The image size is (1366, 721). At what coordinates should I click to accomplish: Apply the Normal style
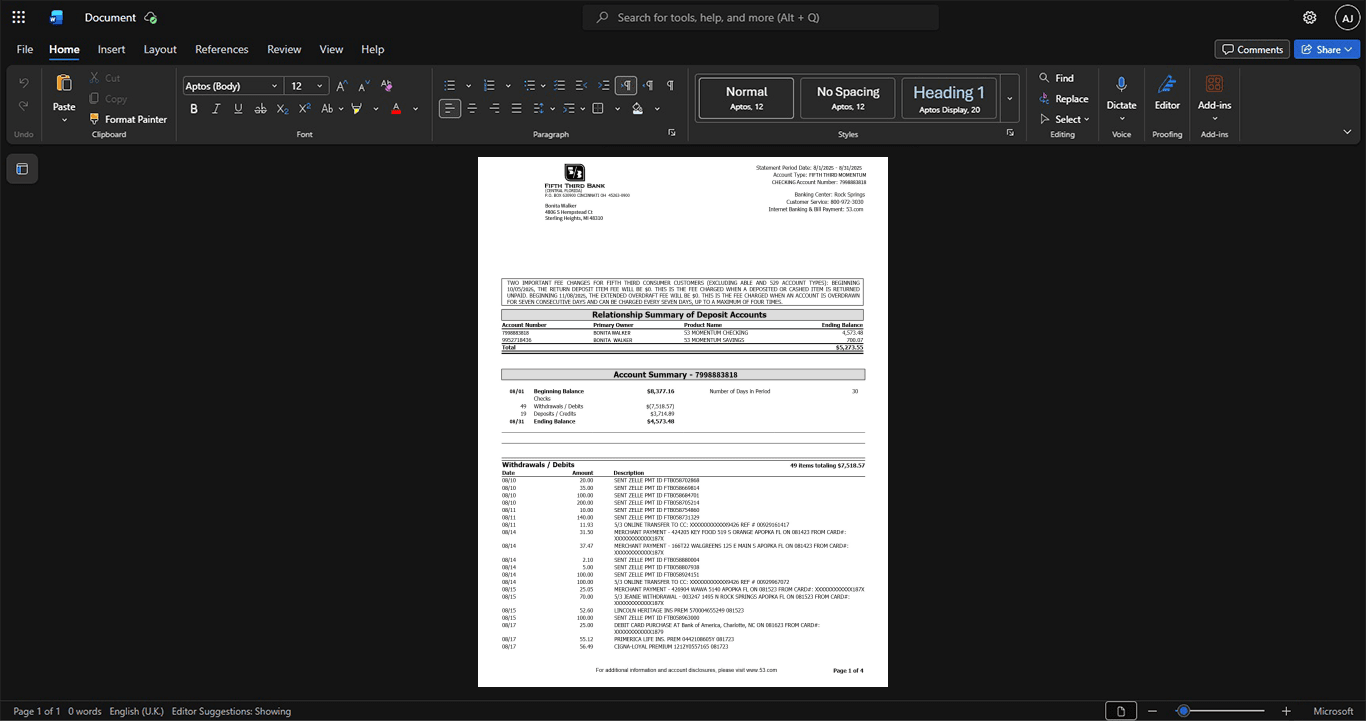747,98
